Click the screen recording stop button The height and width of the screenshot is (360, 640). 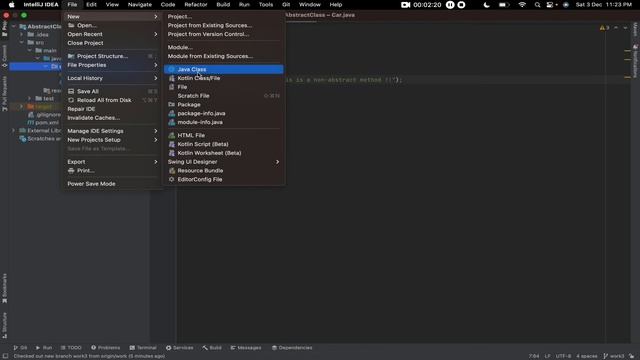461,4
